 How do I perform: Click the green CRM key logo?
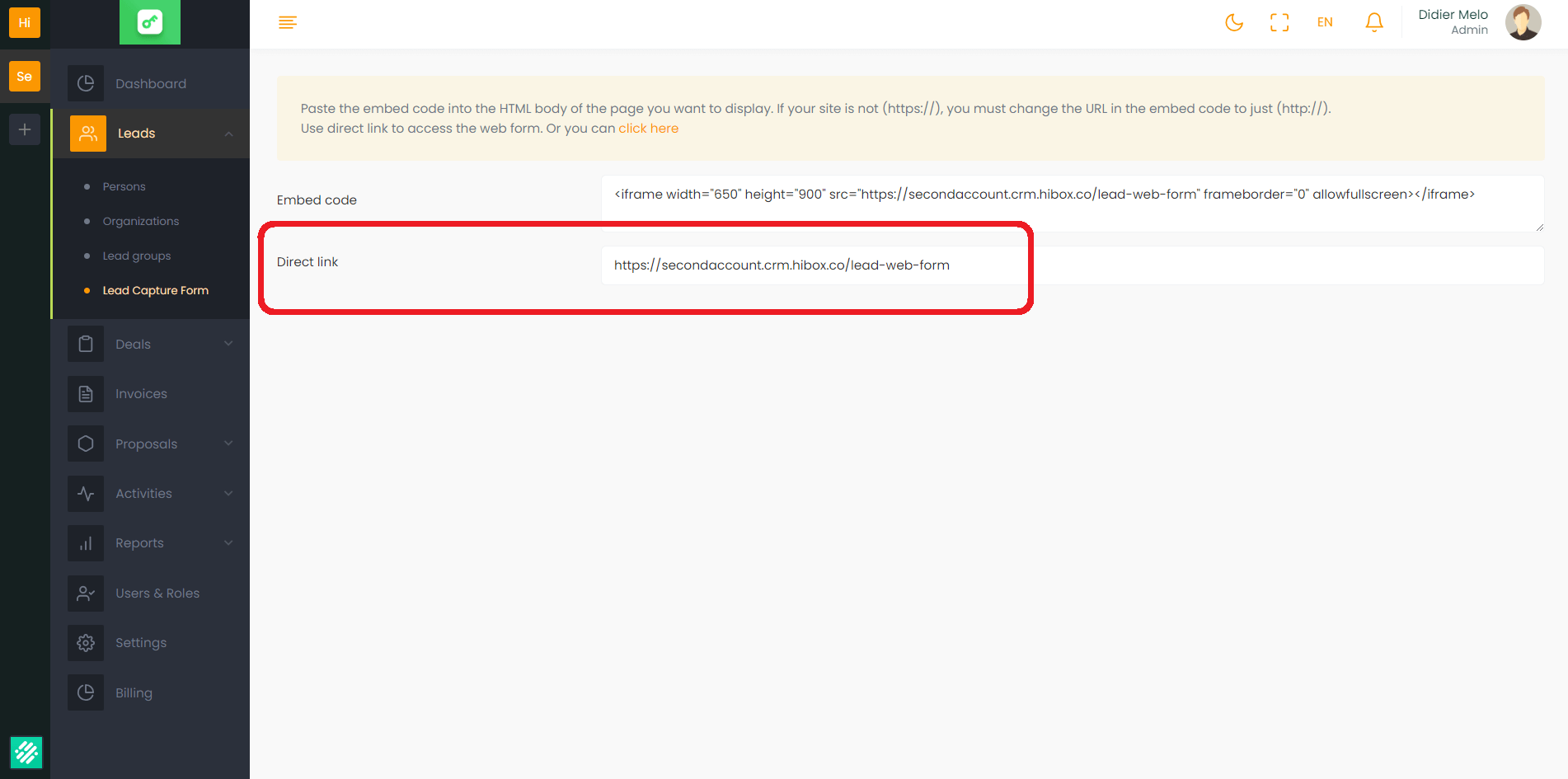point(150,22)
